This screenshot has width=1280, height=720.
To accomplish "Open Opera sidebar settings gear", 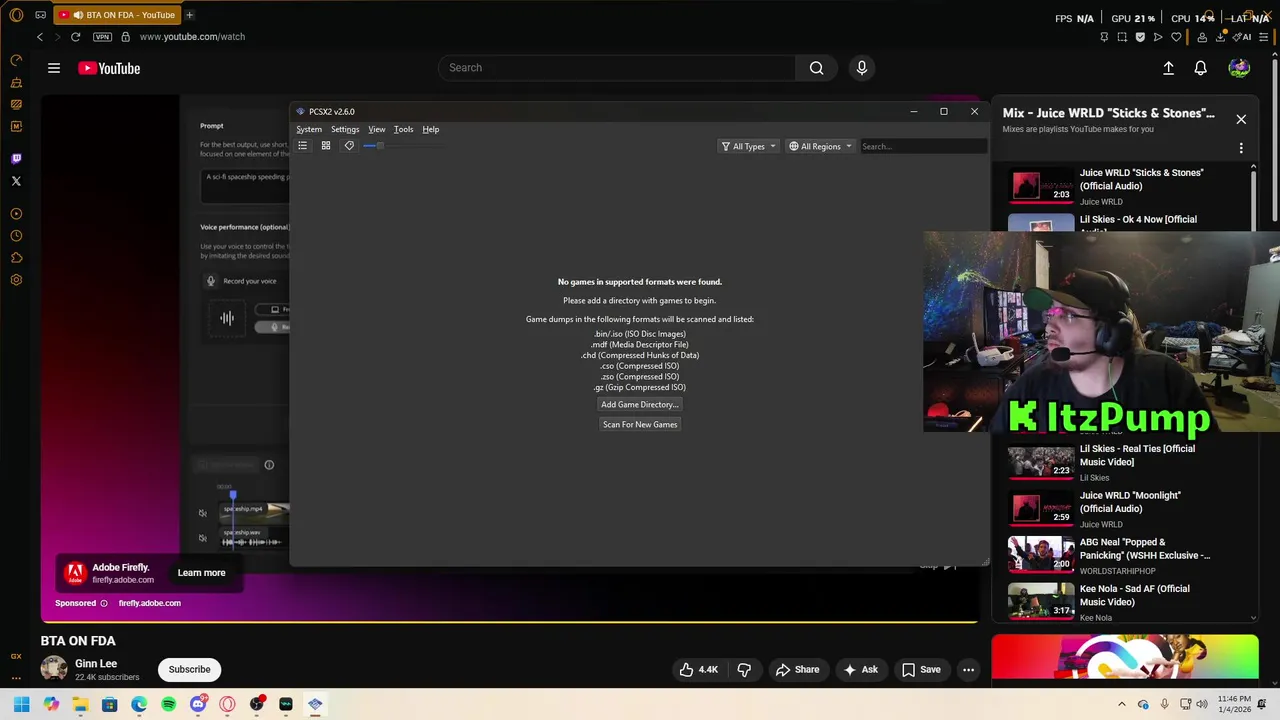I will tap(16, 280).
